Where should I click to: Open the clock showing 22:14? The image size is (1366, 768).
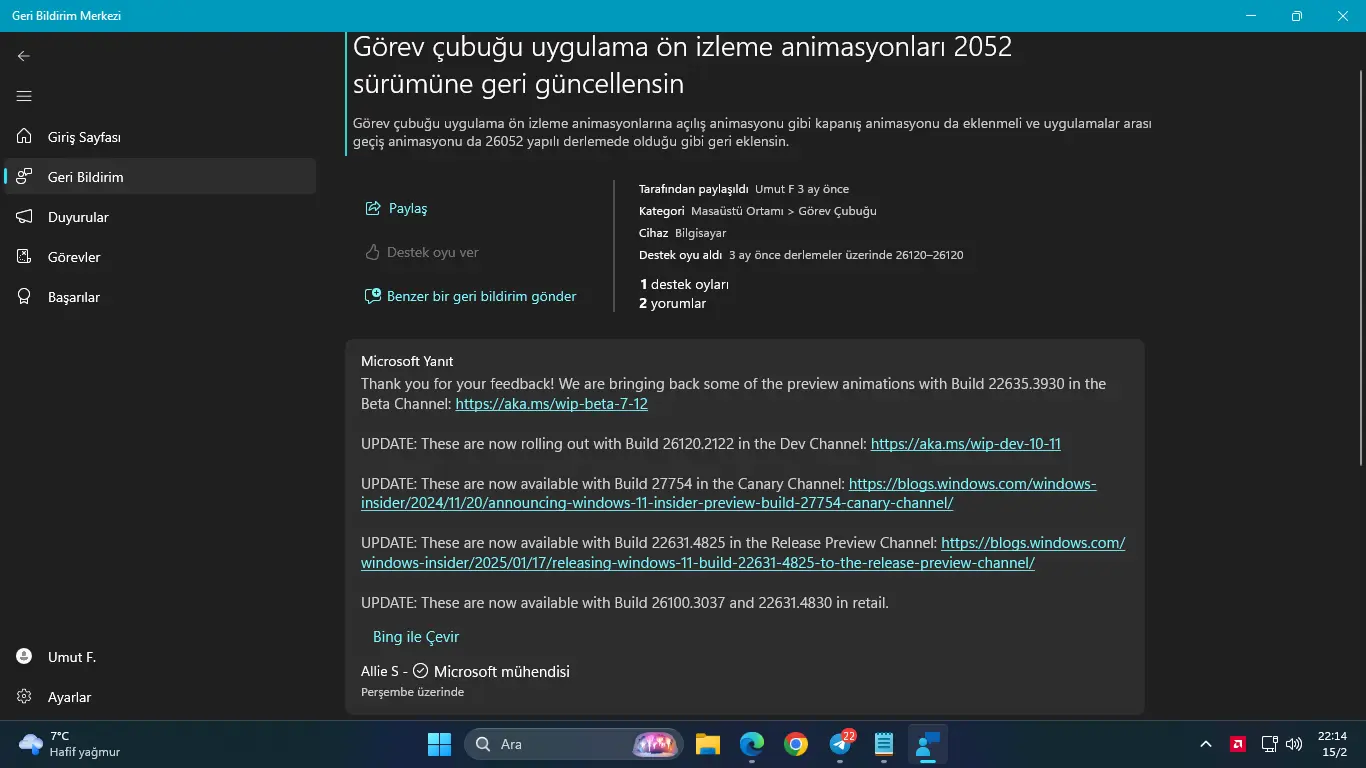point(1333,744)
